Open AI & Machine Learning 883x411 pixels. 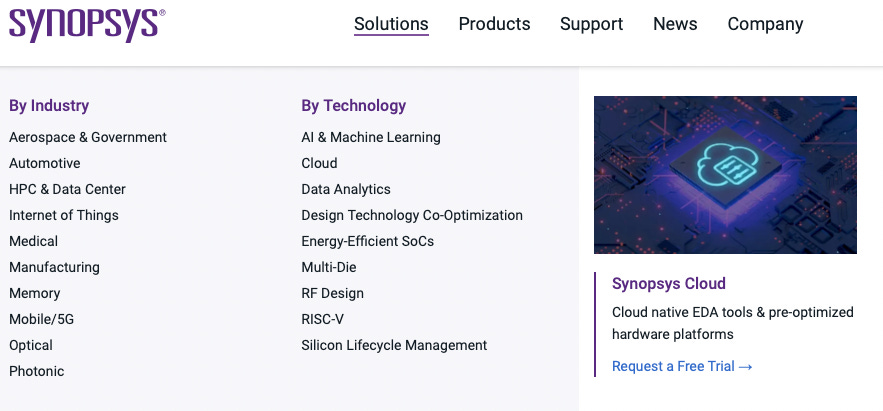[x=371, y=137]
